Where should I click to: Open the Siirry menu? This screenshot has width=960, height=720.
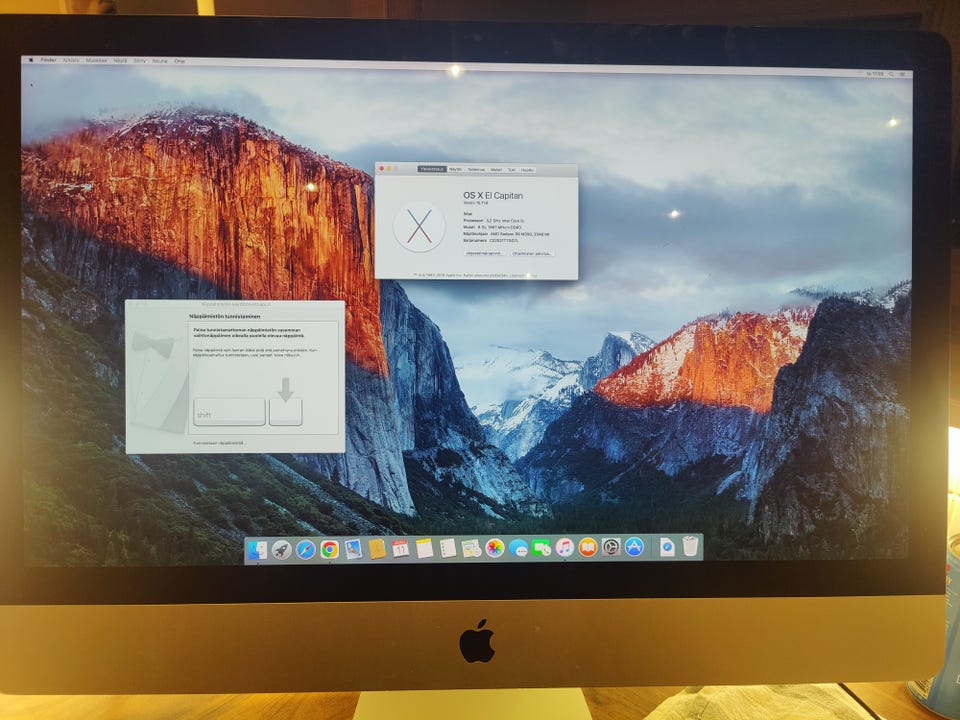click(140, 61)
